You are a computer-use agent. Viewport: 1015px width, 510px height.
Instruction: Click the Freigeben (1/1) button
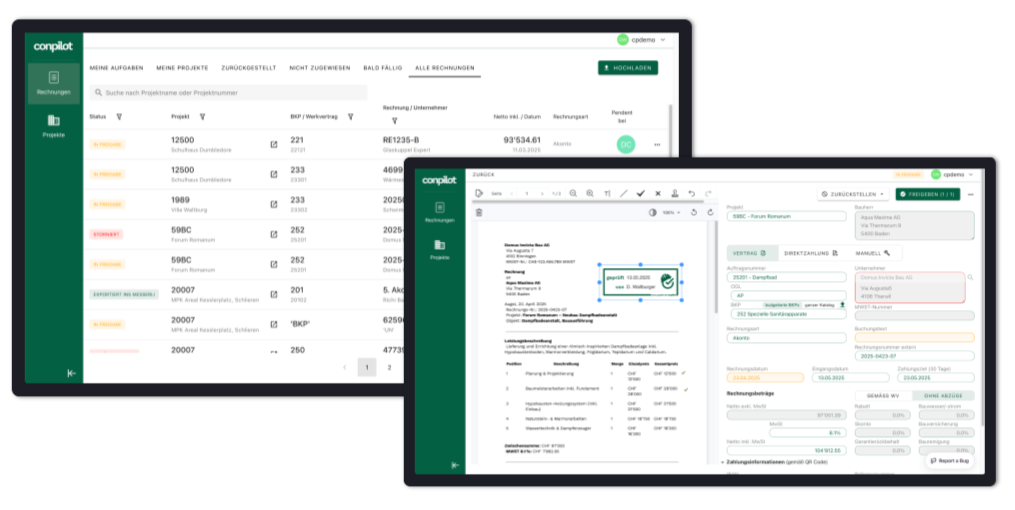pos(929,194)
